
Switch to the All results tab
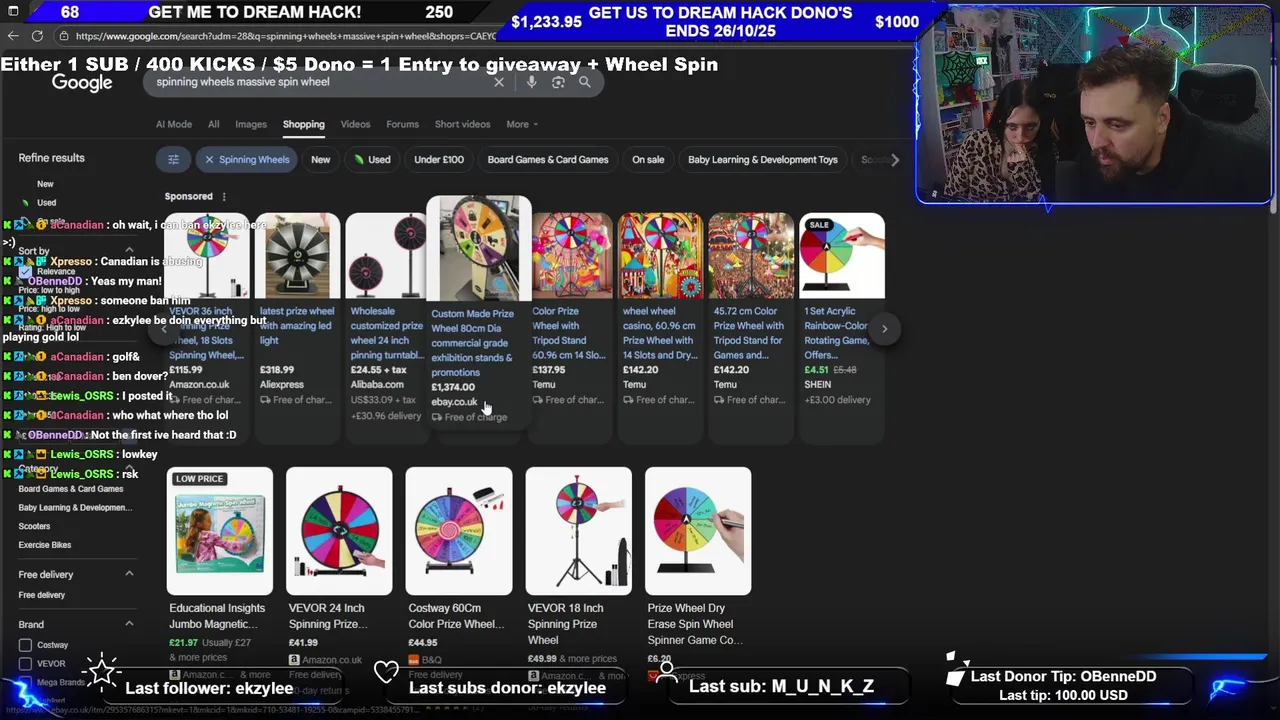click(x=213, y=124)
